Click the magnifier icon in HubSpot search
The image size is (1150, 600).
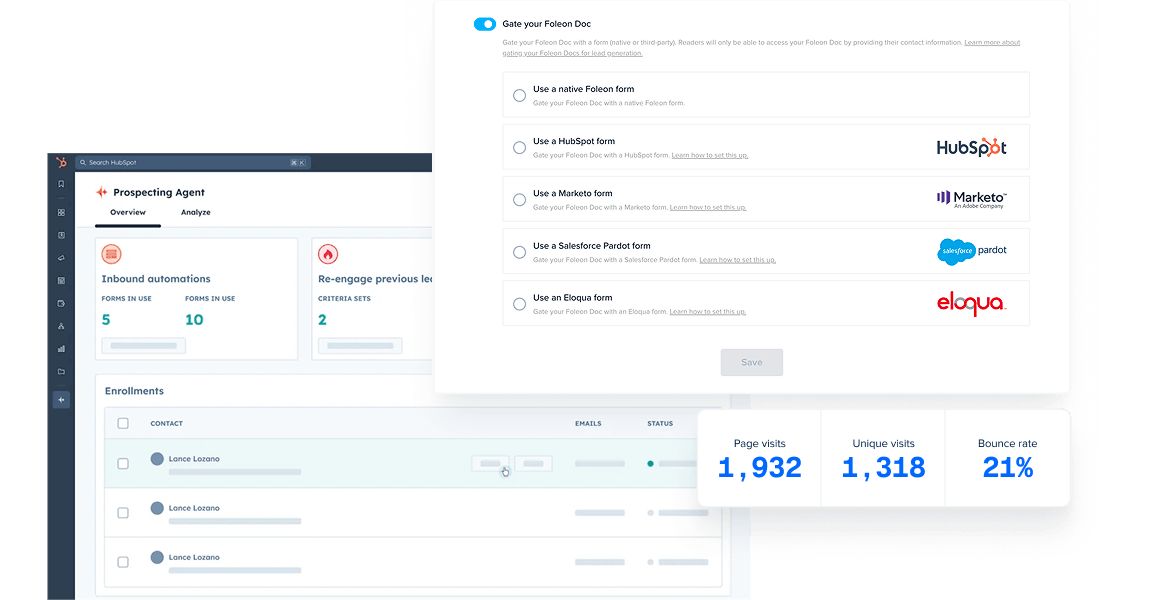(x=83, y=163)
